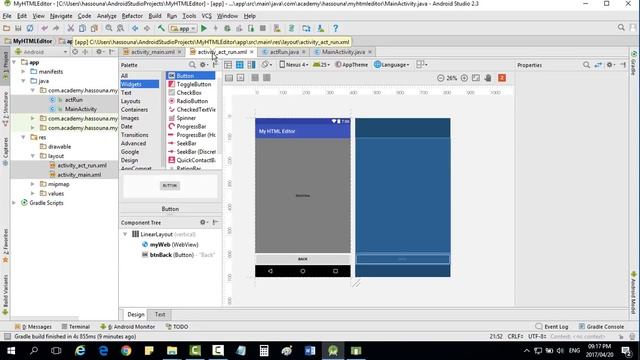Open the Refactor menu

[x=132, y=16]
